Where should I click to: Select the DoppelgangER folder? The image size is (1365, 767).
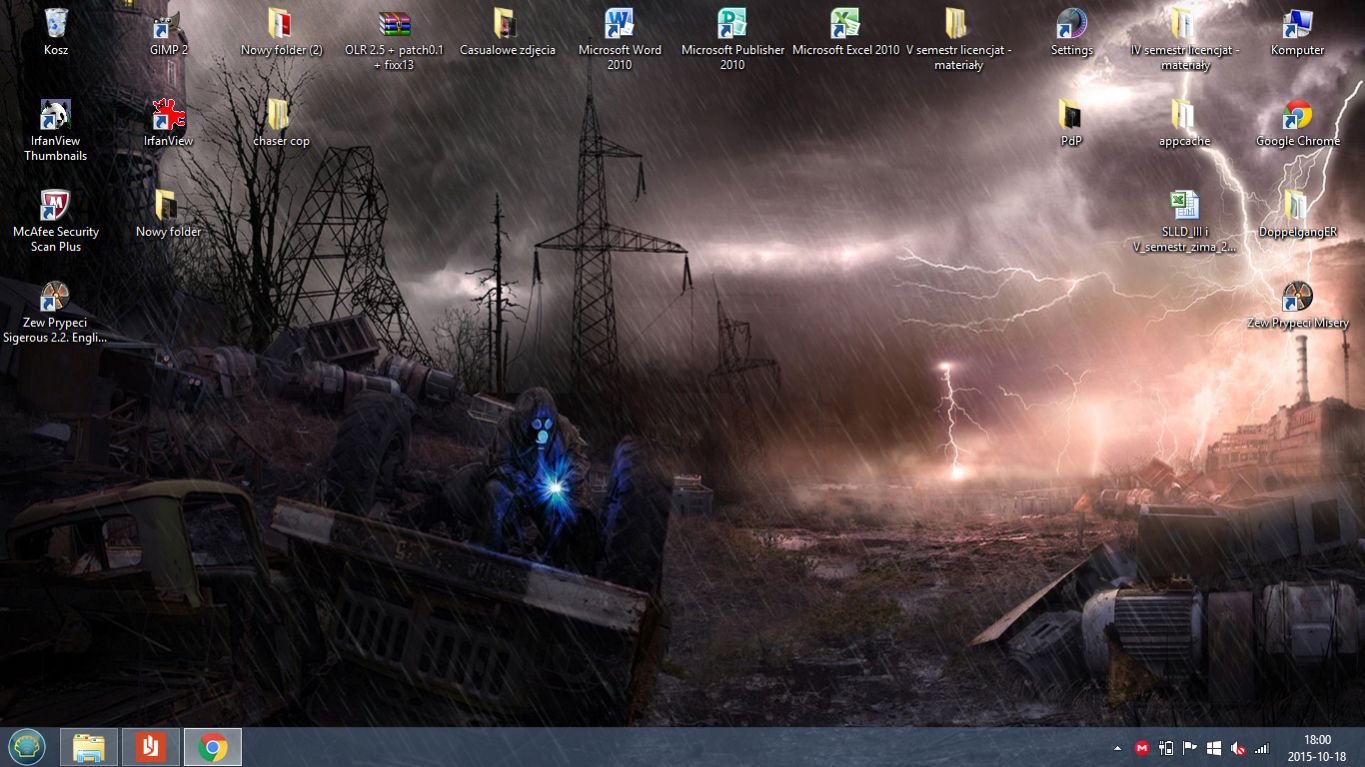(1298, 215)
